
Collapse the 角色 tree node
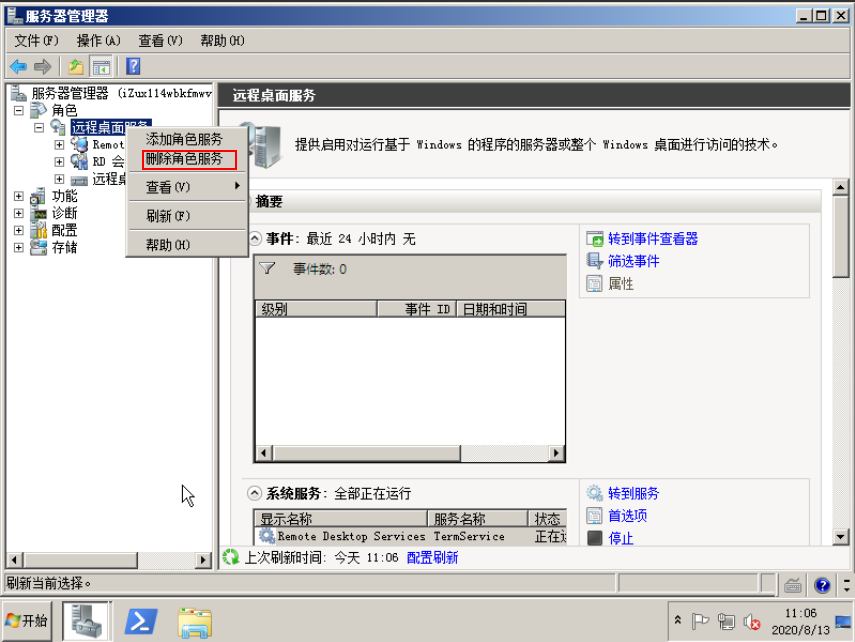pyautogui.click(x=19, y=110)
